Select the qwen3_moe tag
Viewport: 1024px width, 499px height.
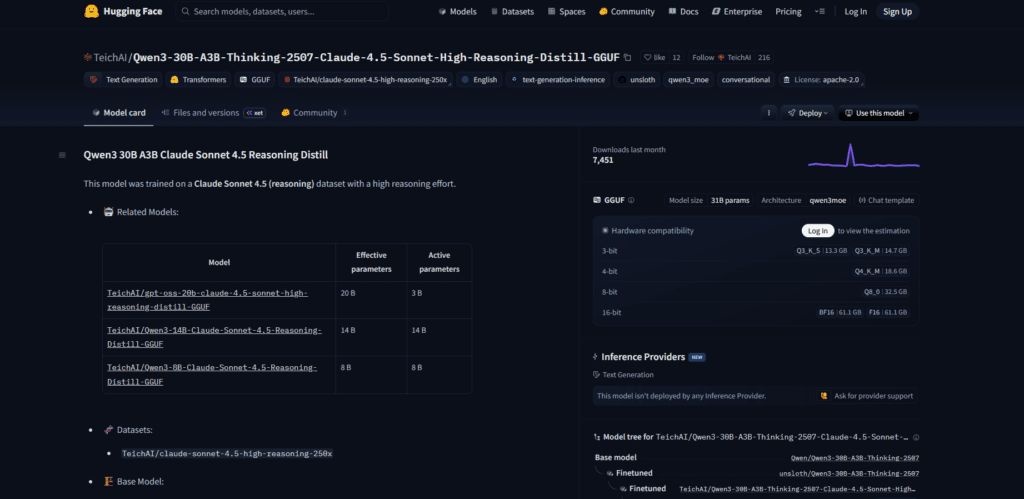point(688,80)
